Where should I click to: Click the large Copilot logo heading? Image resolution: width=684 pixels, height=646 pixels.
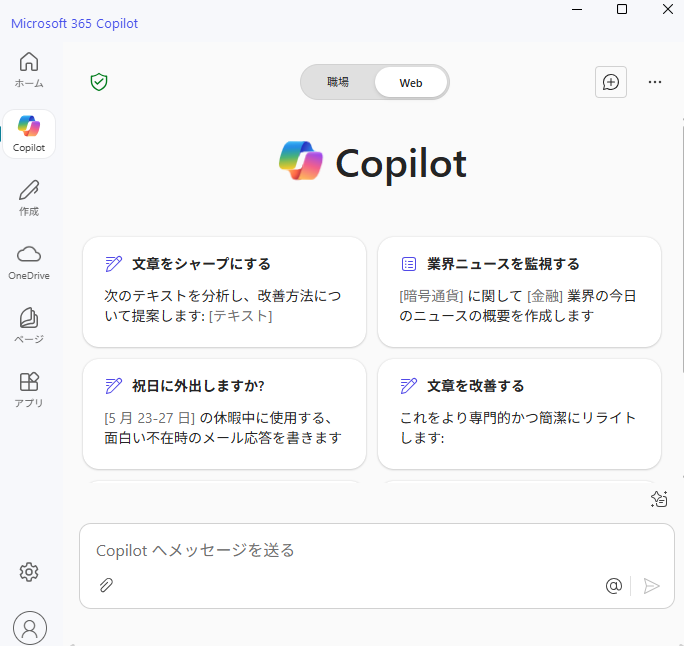point(373,162)
